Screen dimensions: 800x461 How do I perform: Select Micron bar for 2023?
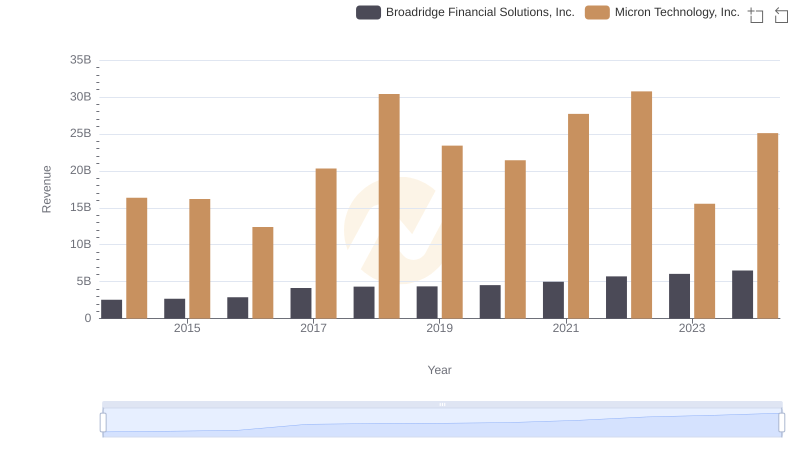coord(705,261)
